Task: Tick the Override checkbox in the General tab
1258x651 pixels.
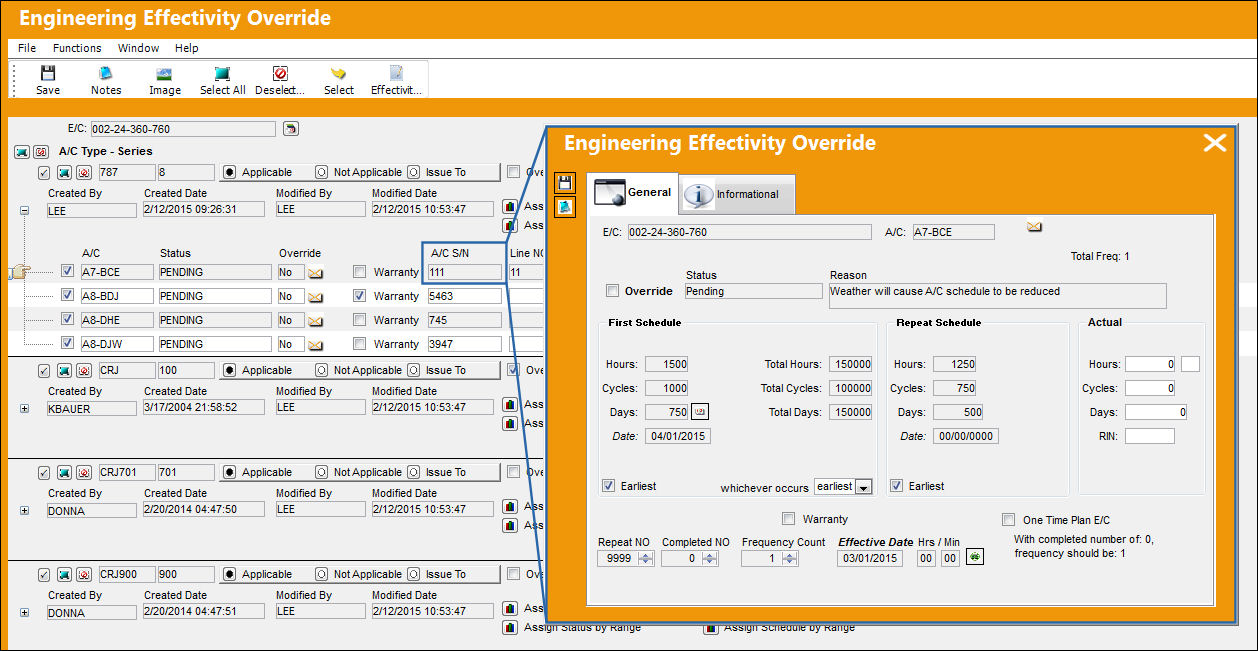Action: coord(613,291)
